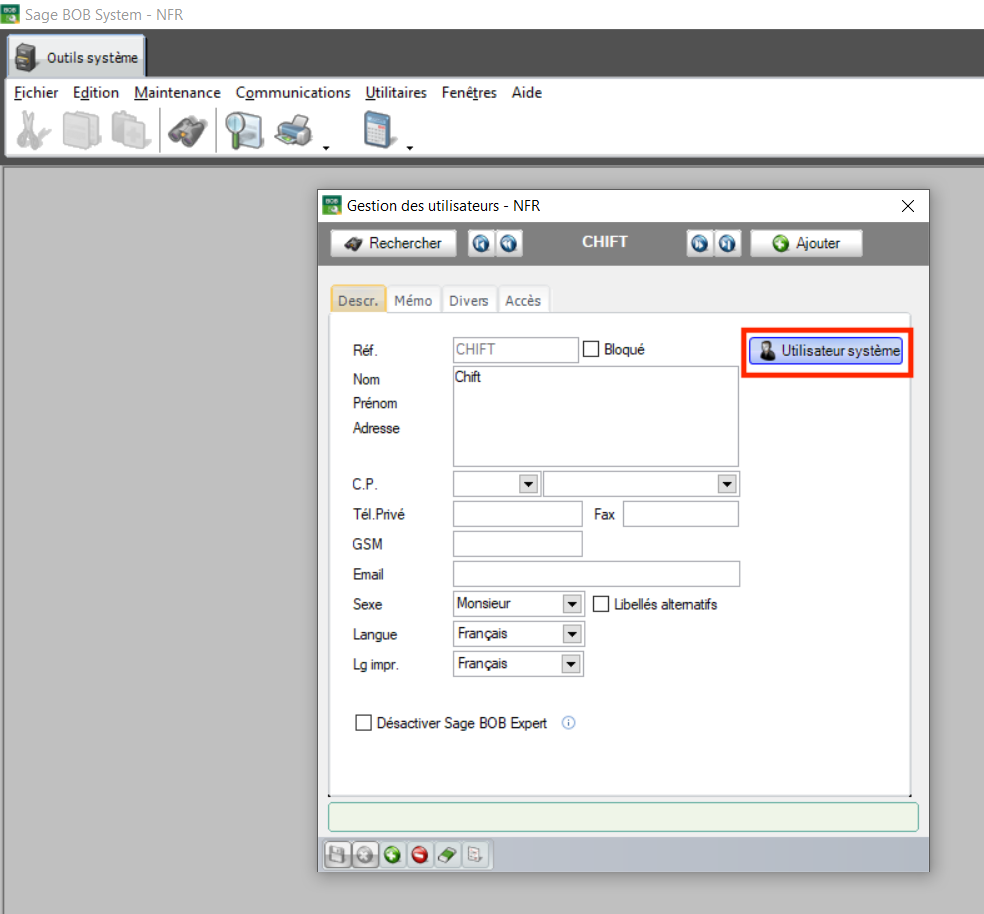The image size is (984, 914).
Task: Tick the Bloqué checkbox
Action: [591, 350]
